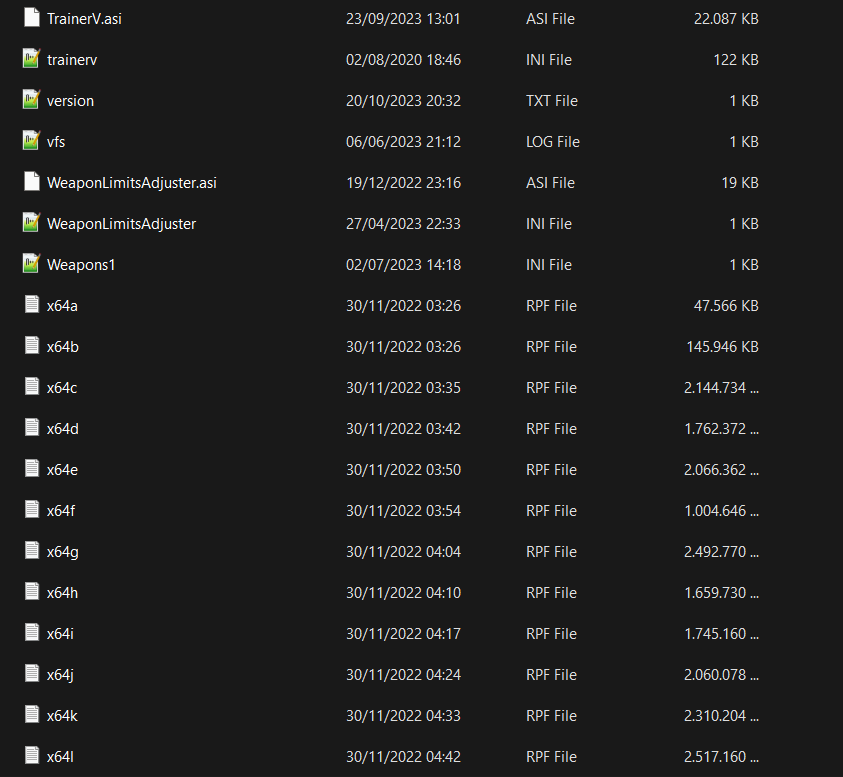843x777 pixels.
Task: Click the x64f file name
Action: point(61,511)
